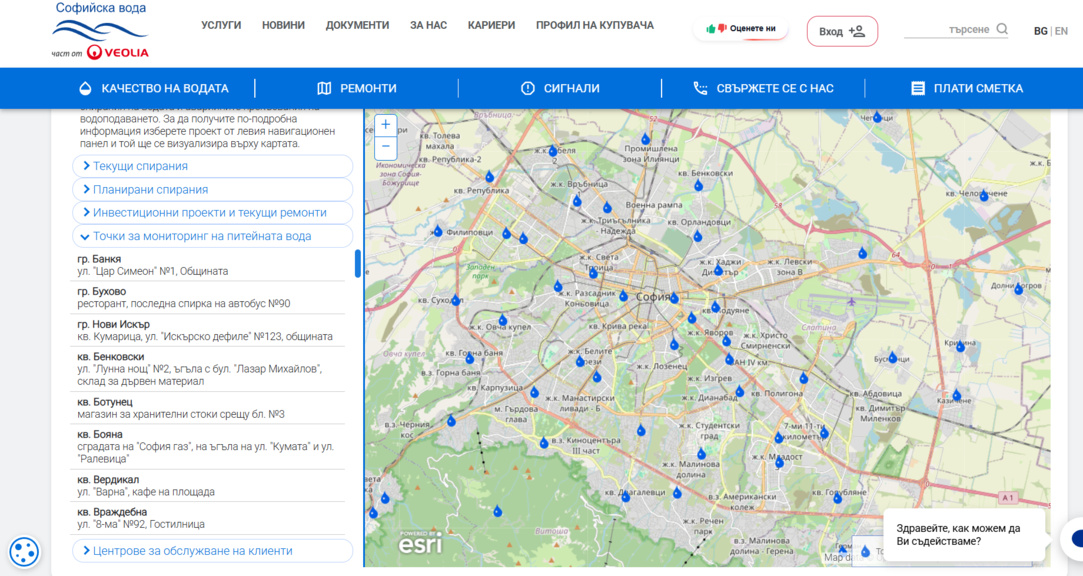Open Сигнали alert section
Image resolution: width=1083 pixels, height=576 pixels.
[x=559, y=88]
